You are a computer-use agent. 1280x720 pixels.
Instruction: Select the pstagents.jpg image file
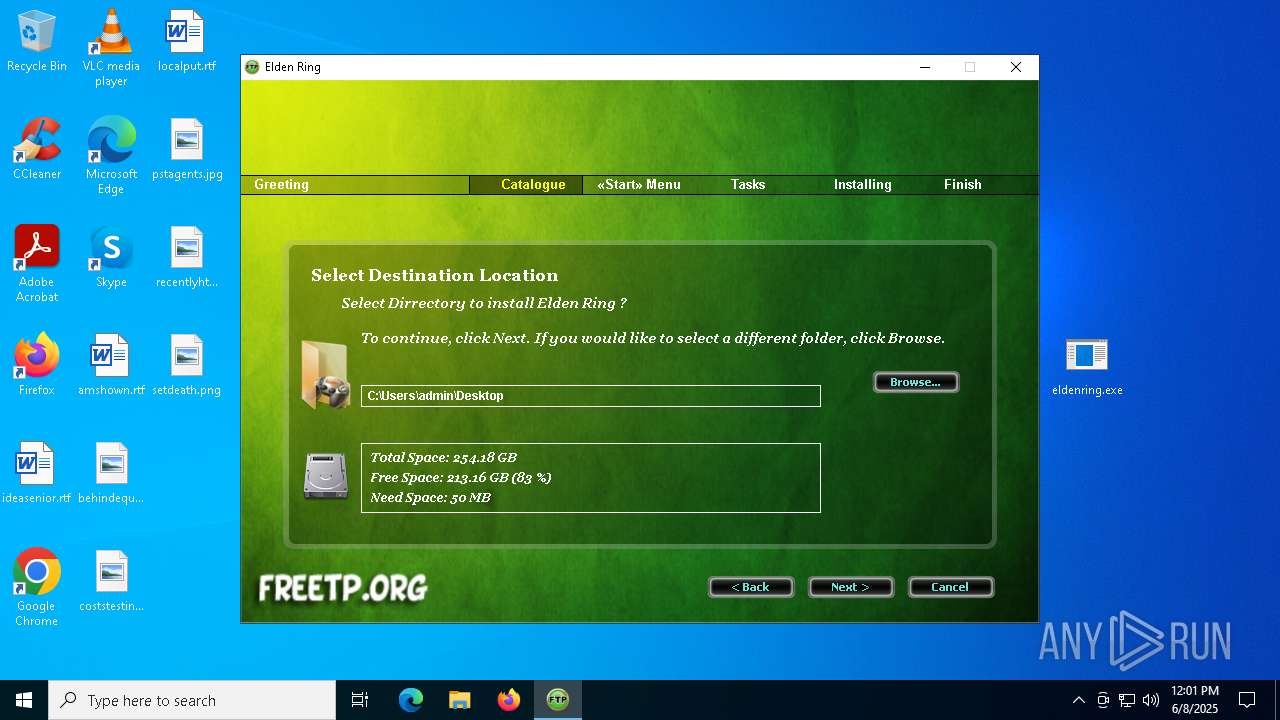pyautogui.click(x=187, y=149)
